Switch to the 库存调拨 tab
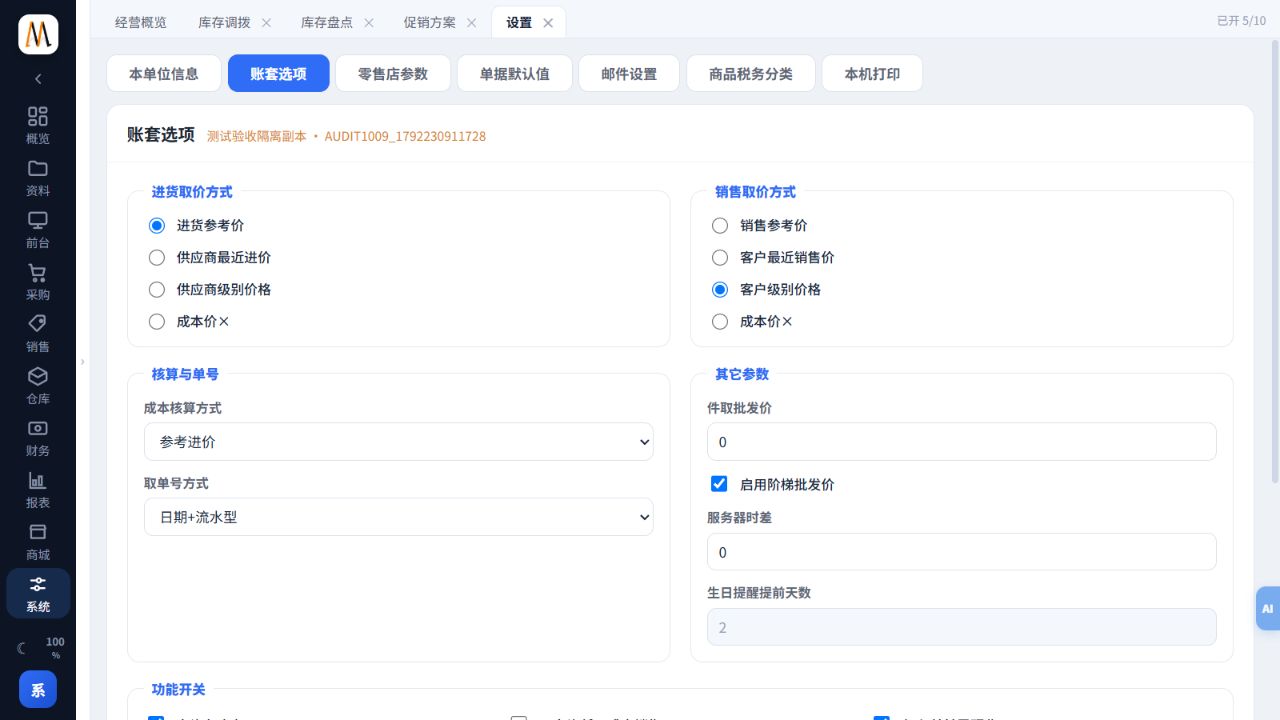 (x=224, y=22)
